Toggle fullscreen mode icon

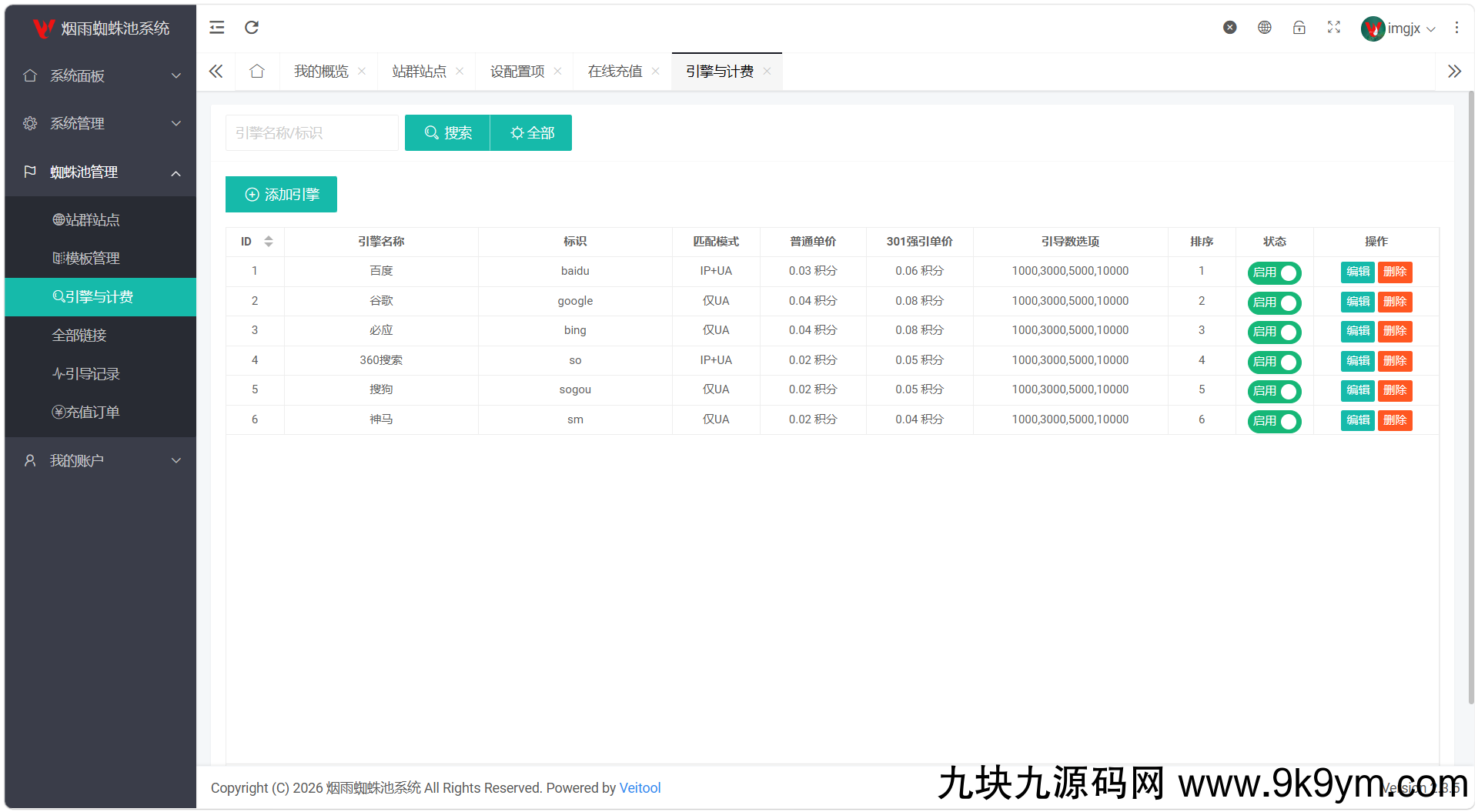pos(1334,28)
